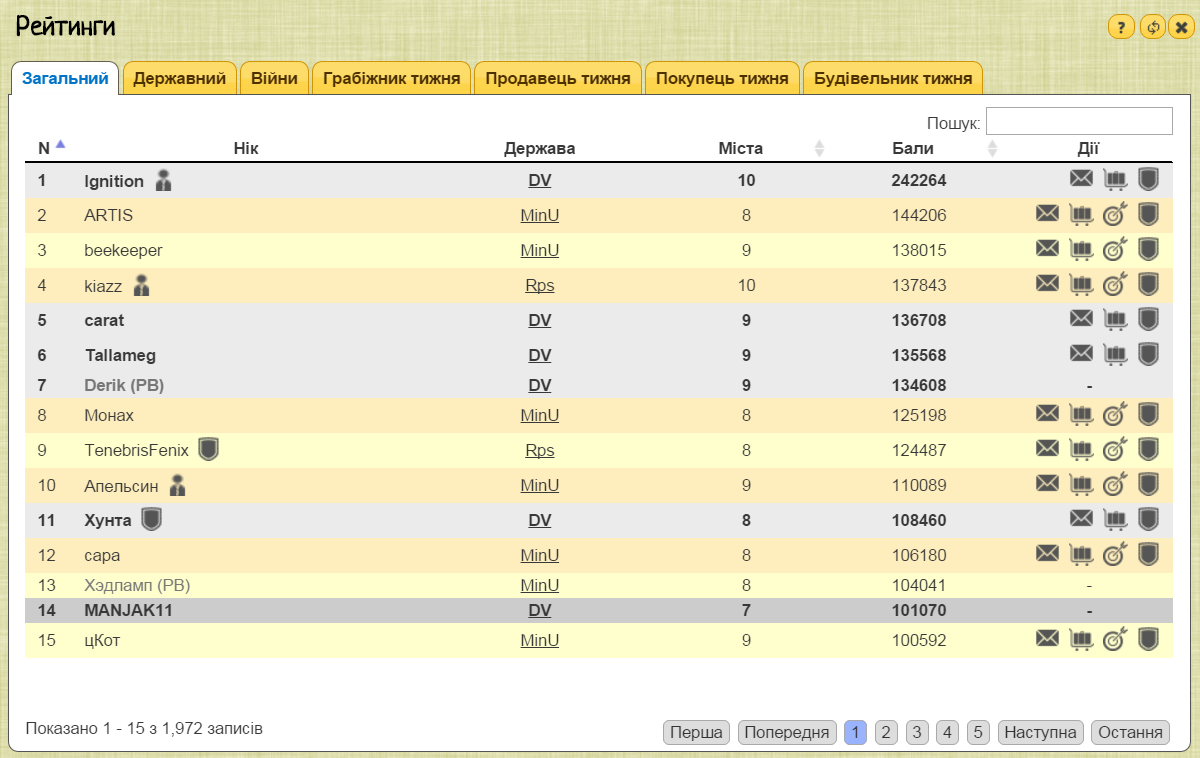Send a message to ARTIS via envelope icon
Screen dimensions: 1200x758
1047,214
